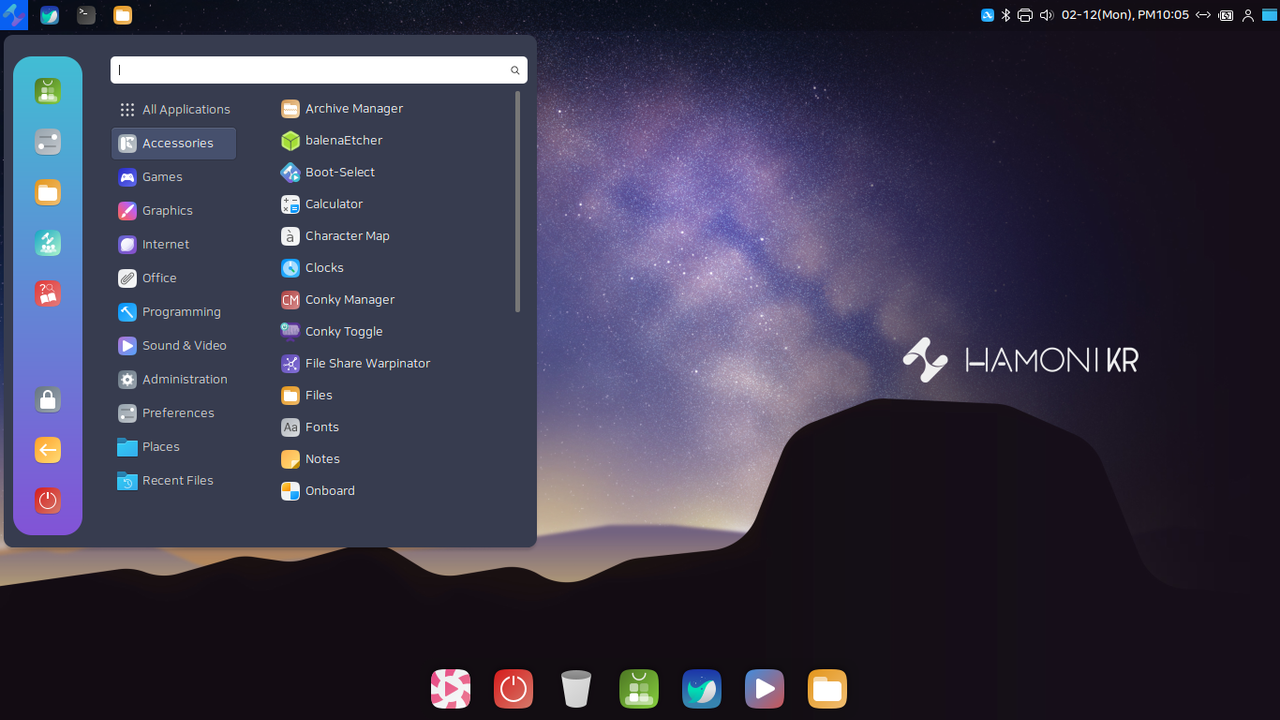Click the user account tray icon
The height and width of the screenshot is (720, 1280).
1248,15
